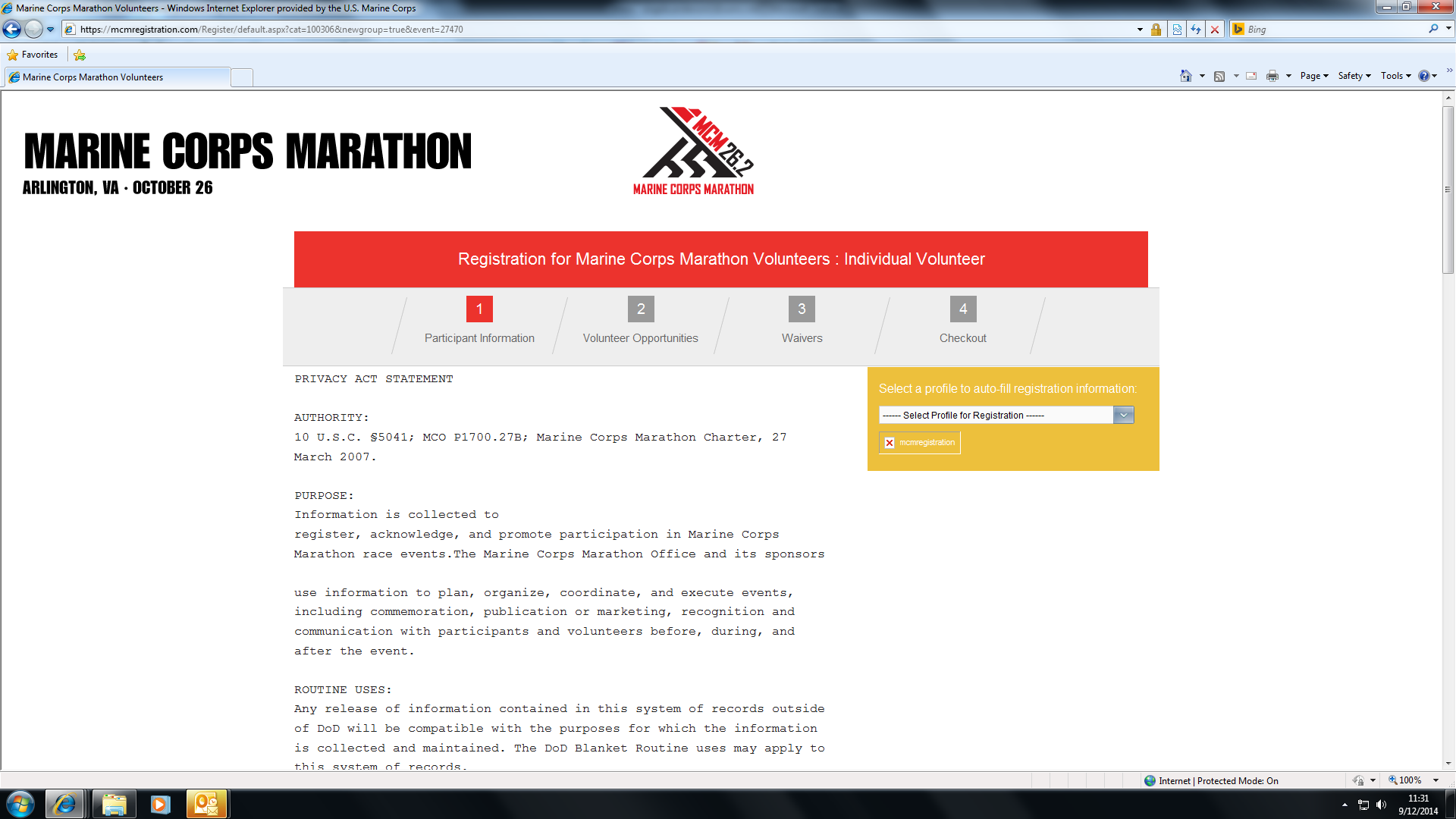Screen dimensions: 1456x819
Task: Click the Compatibility View broken-page icon
Action: pos(1177,30)
